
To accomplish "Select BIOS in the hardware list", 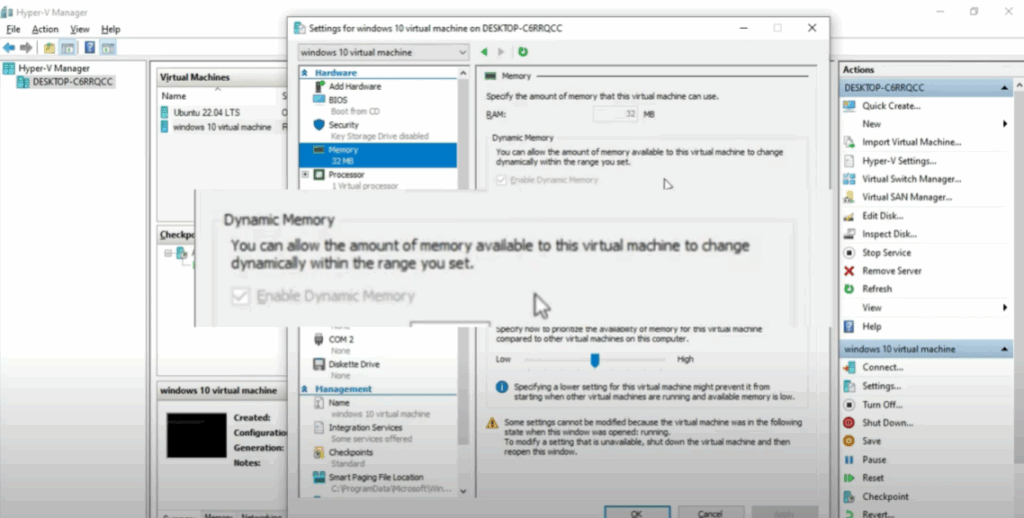I will (338, 100).
